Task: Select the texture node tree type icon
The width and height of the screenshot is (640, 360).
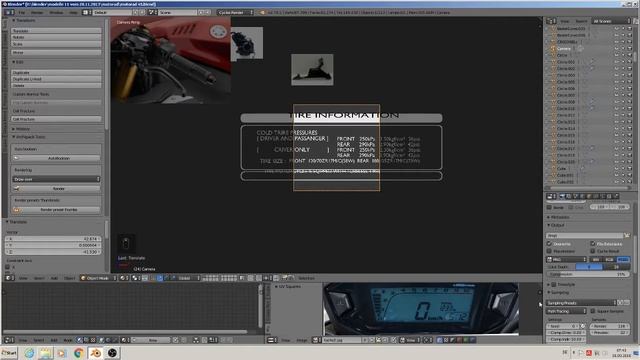Action: pos(93,340)
